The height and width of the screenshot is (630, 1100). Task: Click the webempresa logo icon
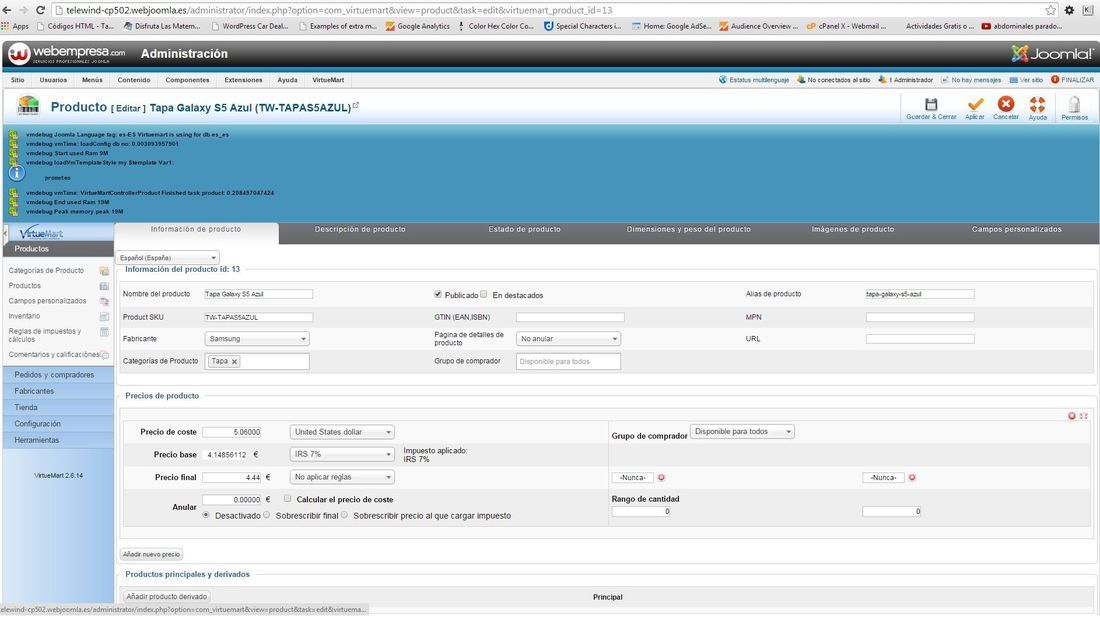click(19, 53)
